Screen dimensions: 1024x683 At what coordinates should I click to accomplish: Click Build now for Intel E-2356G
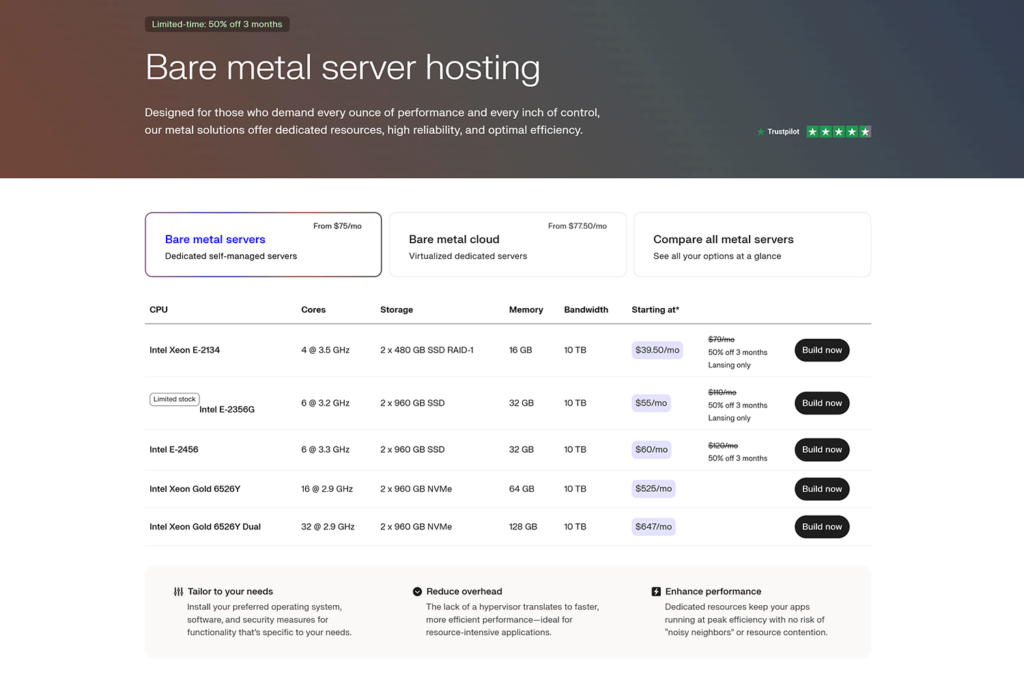tap(822, 403)
